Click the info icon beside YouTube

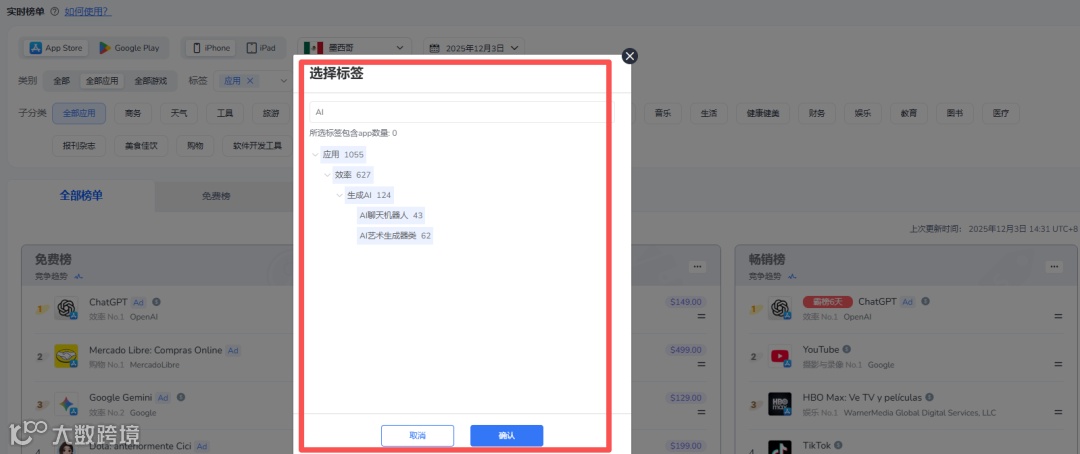(x=847, y=349)
